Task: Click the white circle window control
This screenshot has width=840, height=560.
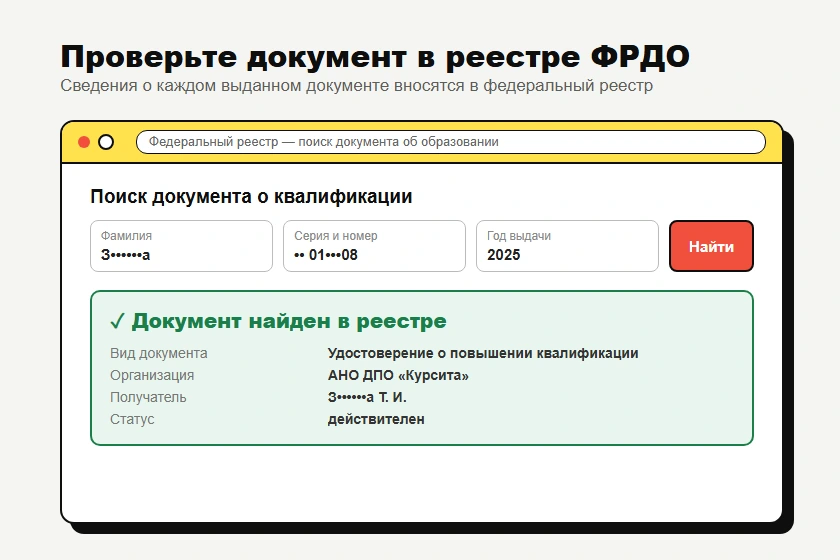Action: [x=106, y=142]
